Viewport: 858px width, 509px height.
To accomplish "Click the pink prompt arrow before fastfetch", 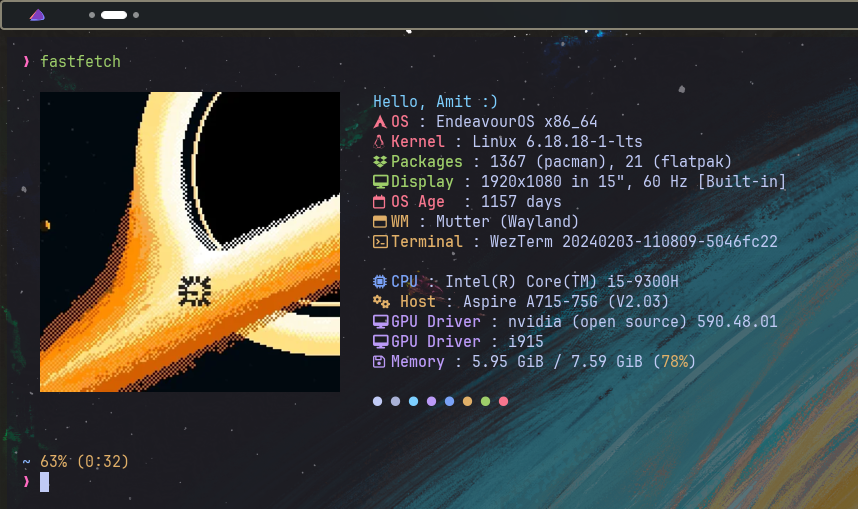I will coord(26,61).
